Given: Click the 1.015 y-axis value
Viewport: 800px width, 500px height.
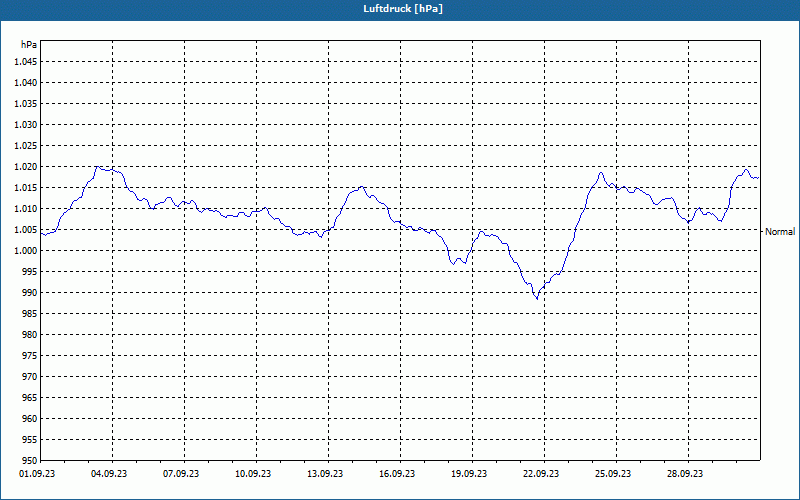Looking at the screenshot, I should (x=26, y=188).
